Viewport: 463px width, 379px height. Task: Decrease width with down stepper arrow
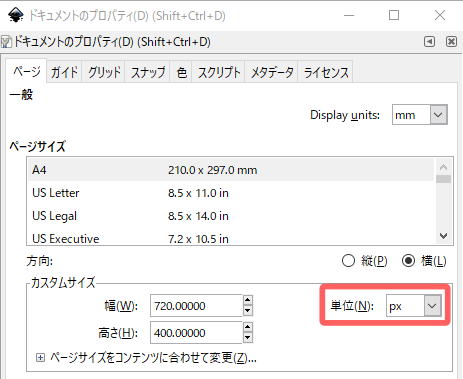coord(248,311)
